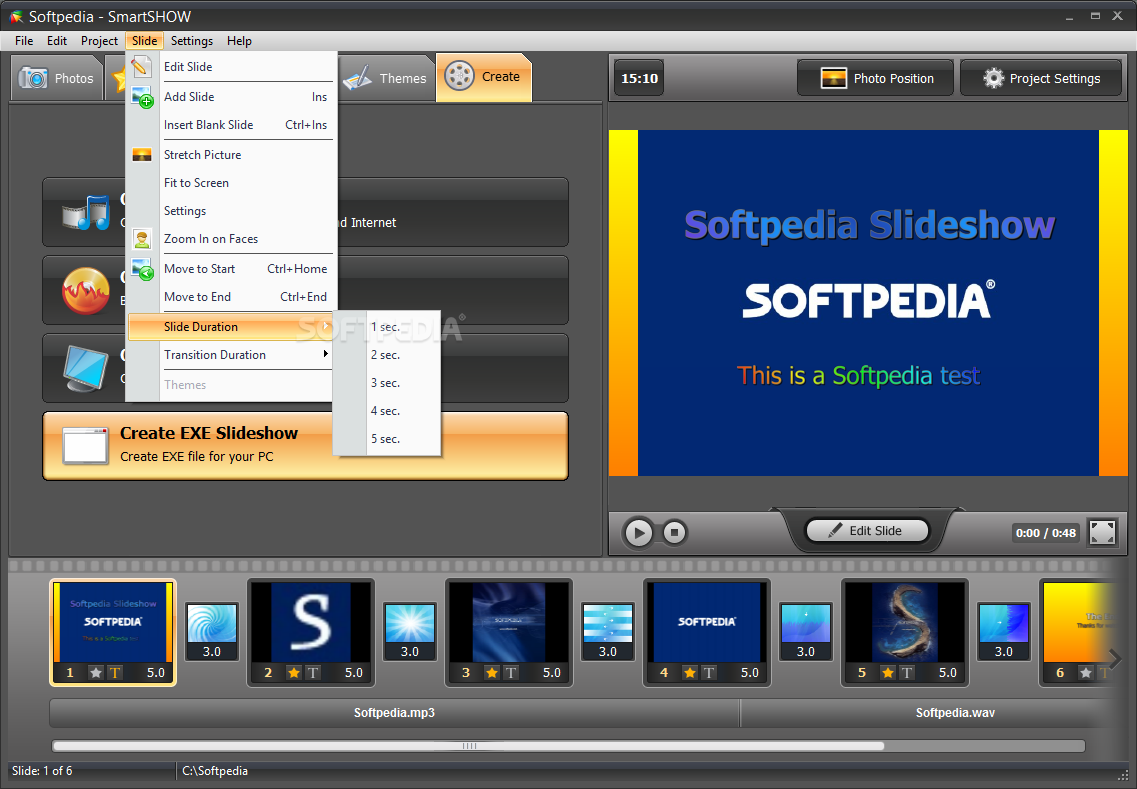Click the Move to Start icon
1137x789 pixels.
tap(142, 269)
